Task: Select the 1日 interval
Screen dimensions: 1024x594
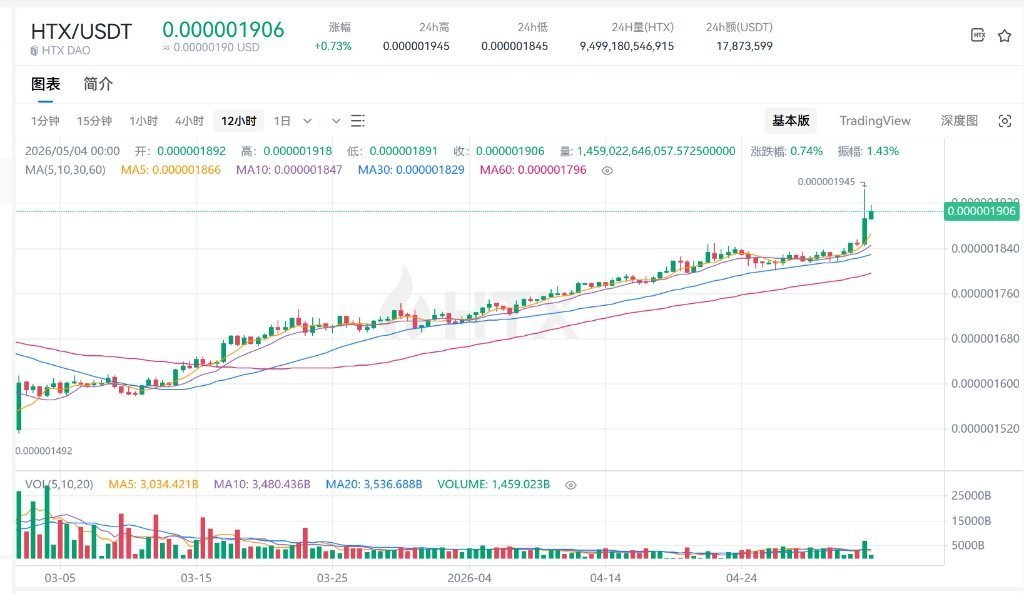Action: tap(282, 121)
